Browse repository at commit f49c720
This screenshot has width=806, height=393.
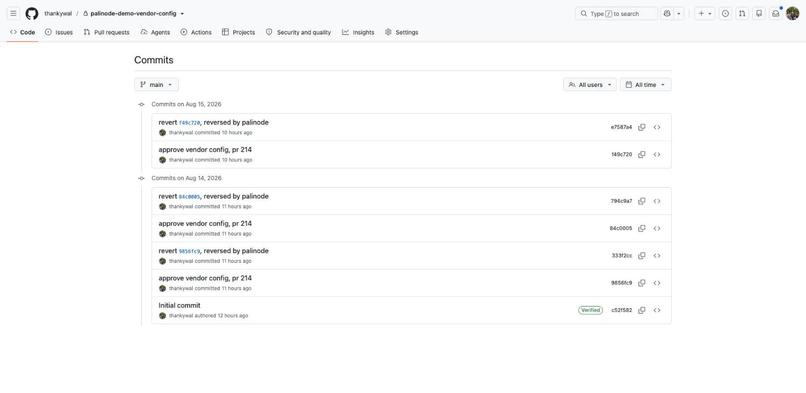(657, 155)
